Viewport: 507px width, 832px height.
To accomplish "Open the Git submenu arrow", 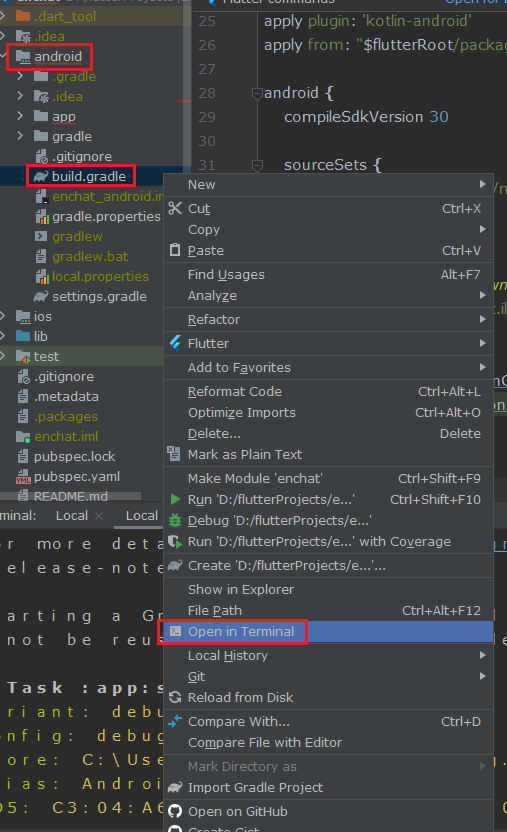I will pyautogui.click(x=483, y=676).
